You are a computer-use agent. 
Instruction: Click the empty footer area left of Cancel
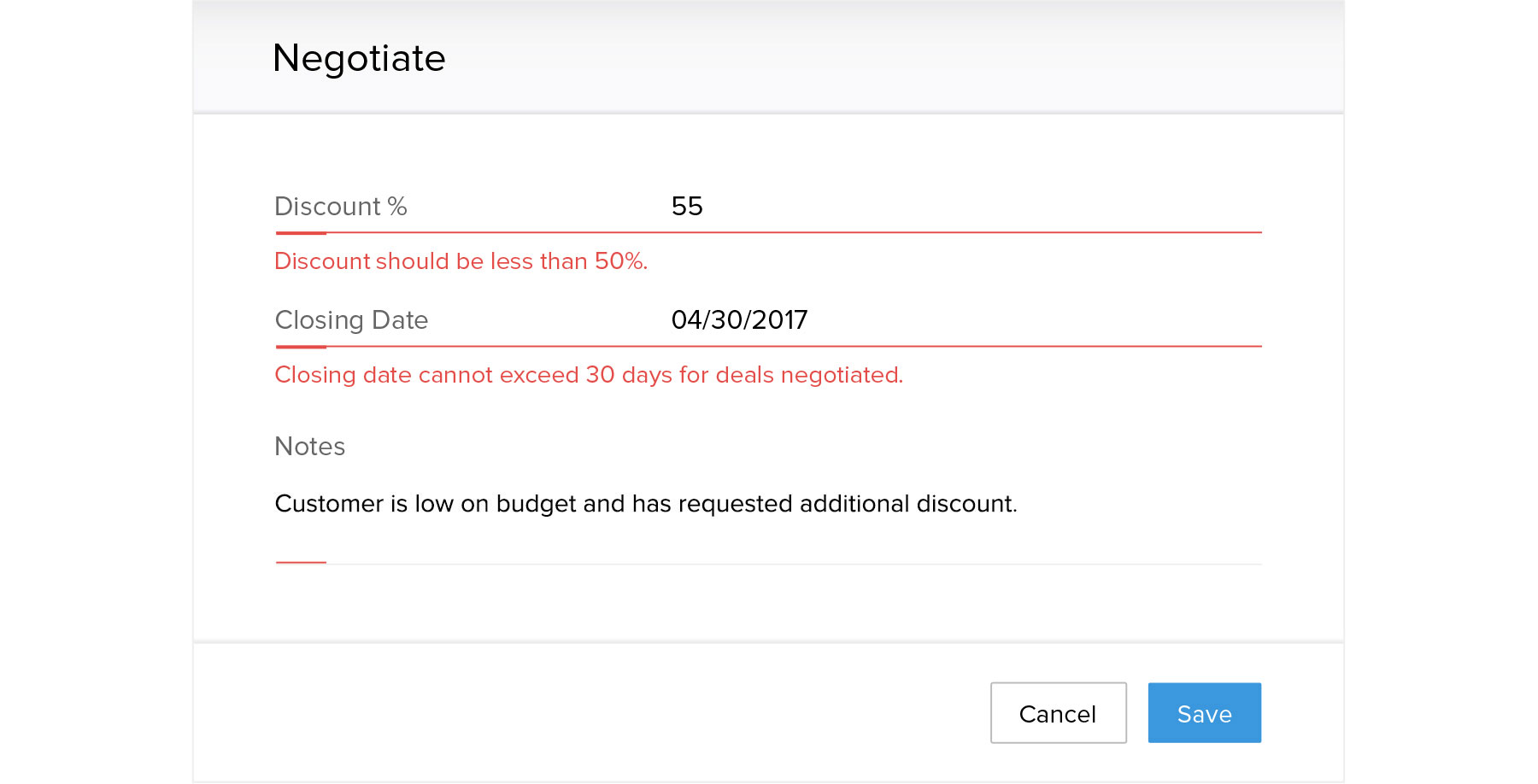[x=590, y=712]
